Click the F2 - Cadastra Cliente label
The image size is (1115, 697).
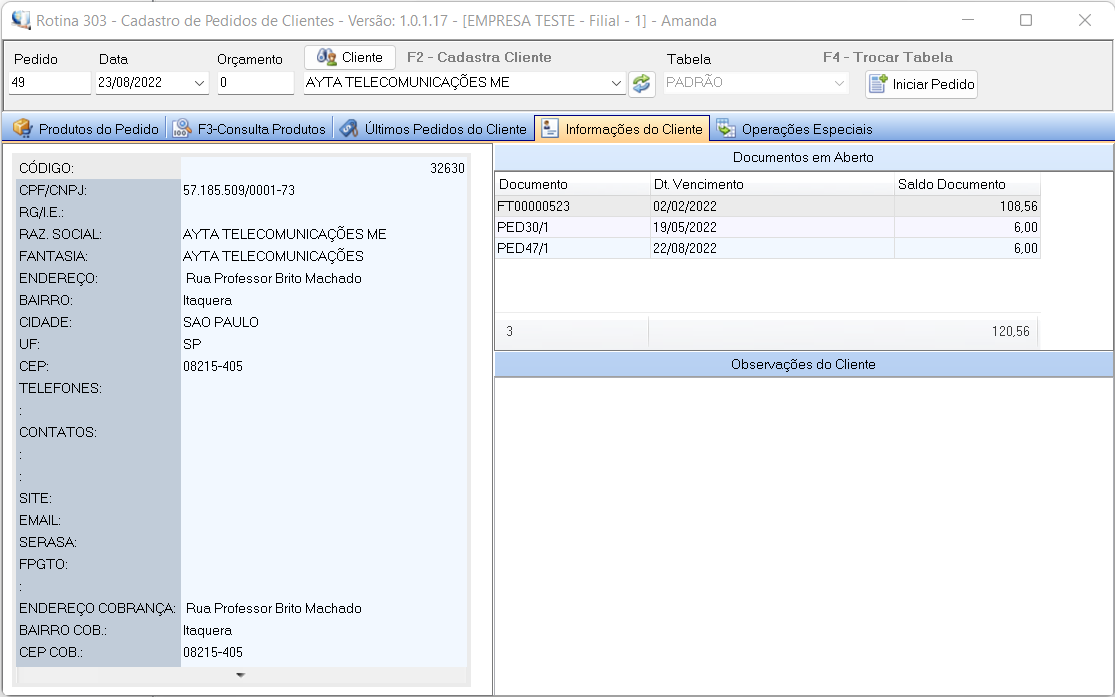479,57
